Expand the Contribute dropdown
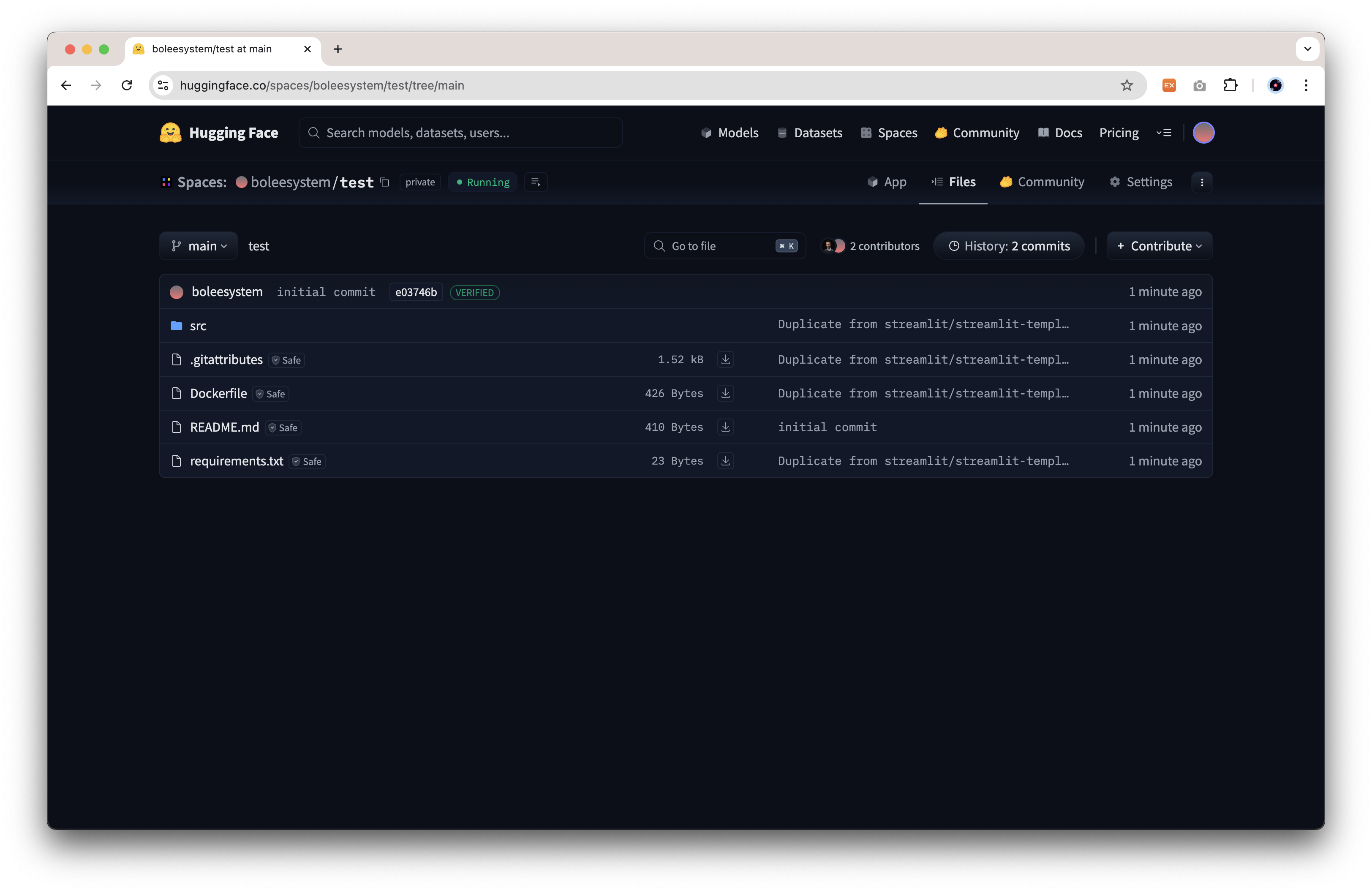Screen dimensions: 1372x892 click(x=1159, y=246)
